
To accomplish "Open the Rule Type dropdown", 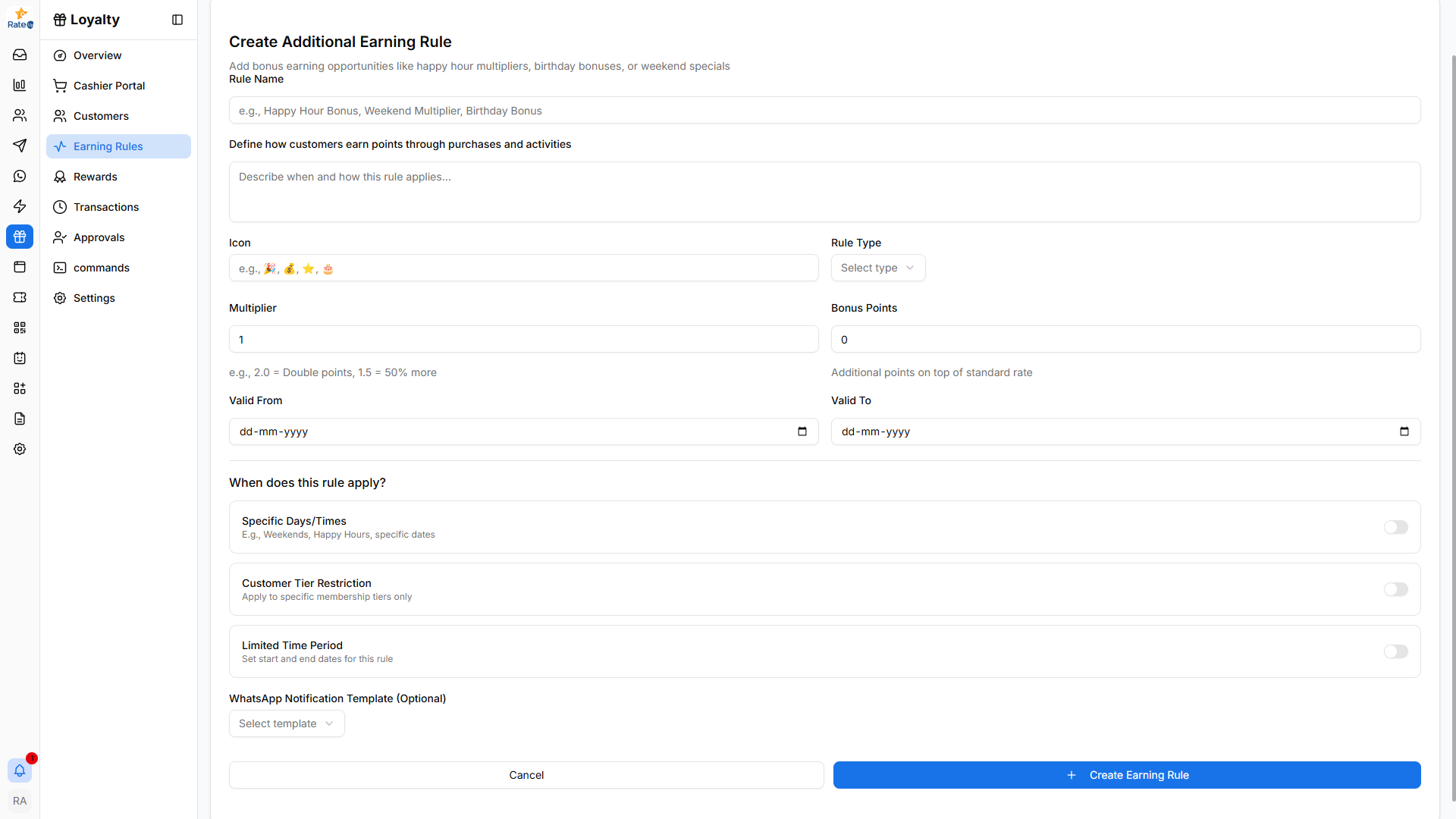I will [x=877, y=268].
